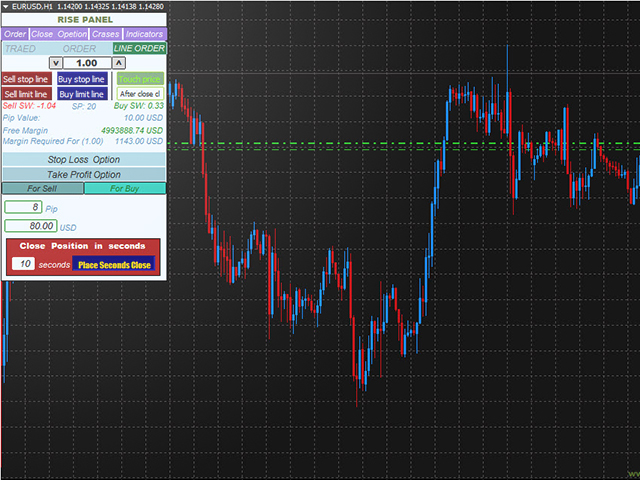Select the For Buy toggle
The height and width of the screenshot is (480, 640).
point(125,188)
